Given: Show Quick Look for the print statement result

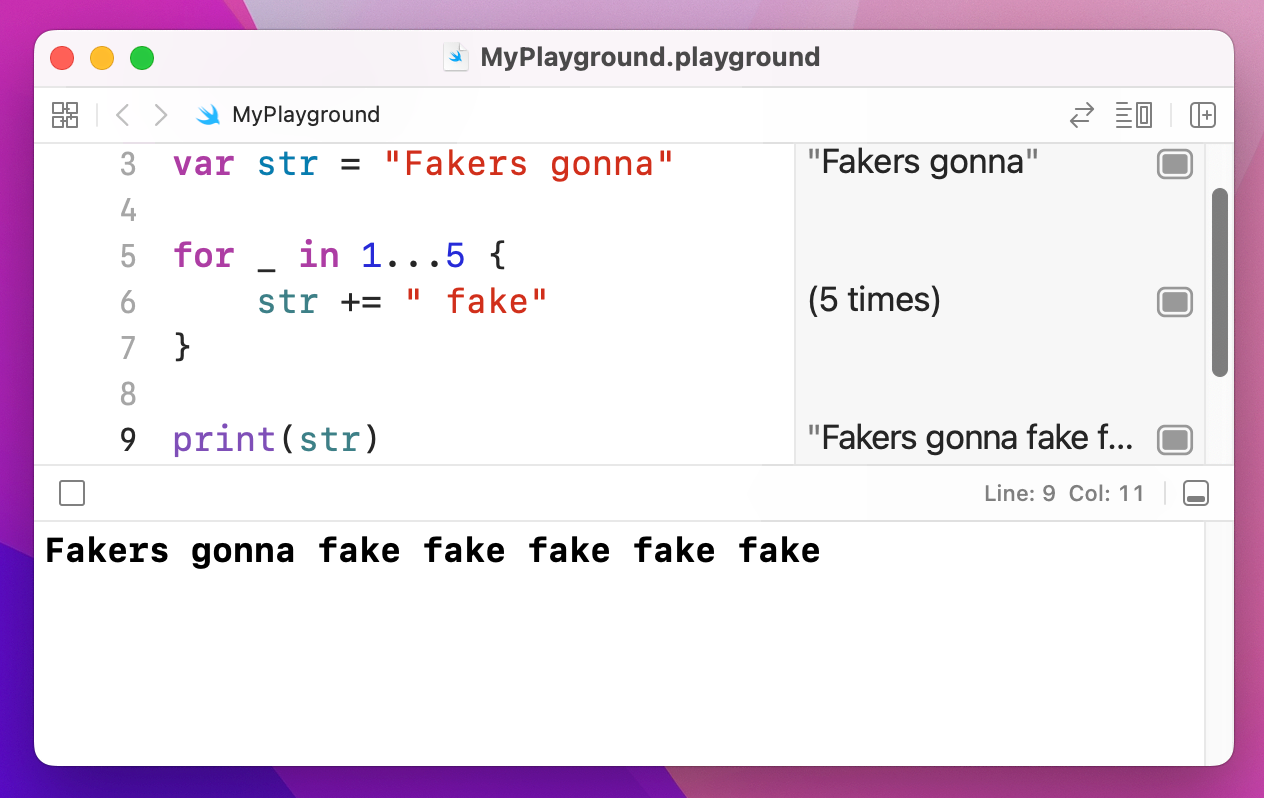Looking at the screenshot, I should click(x=1174, y=438).
